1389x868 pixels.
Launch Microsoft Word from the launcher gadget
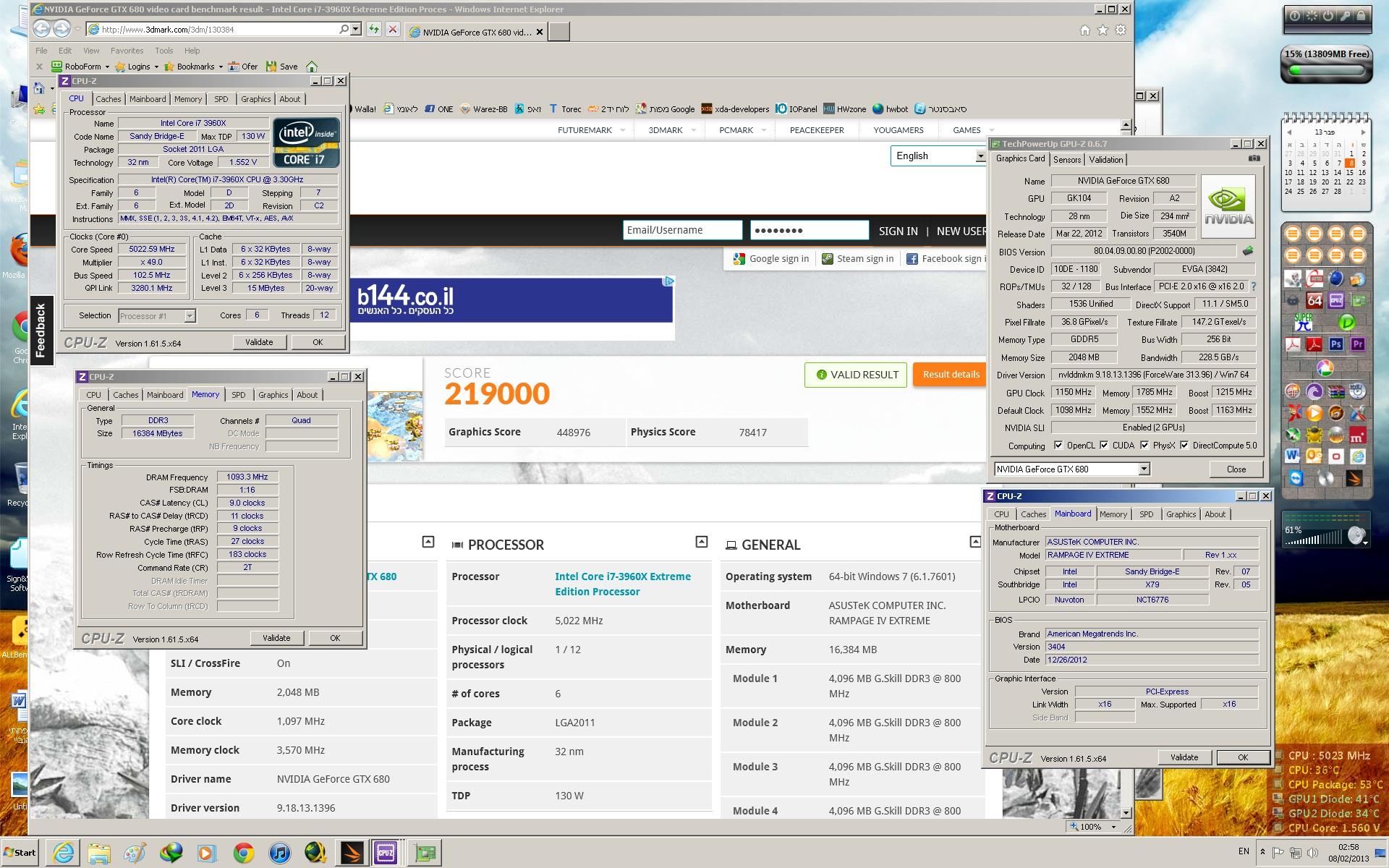(x=1293, y=456)
